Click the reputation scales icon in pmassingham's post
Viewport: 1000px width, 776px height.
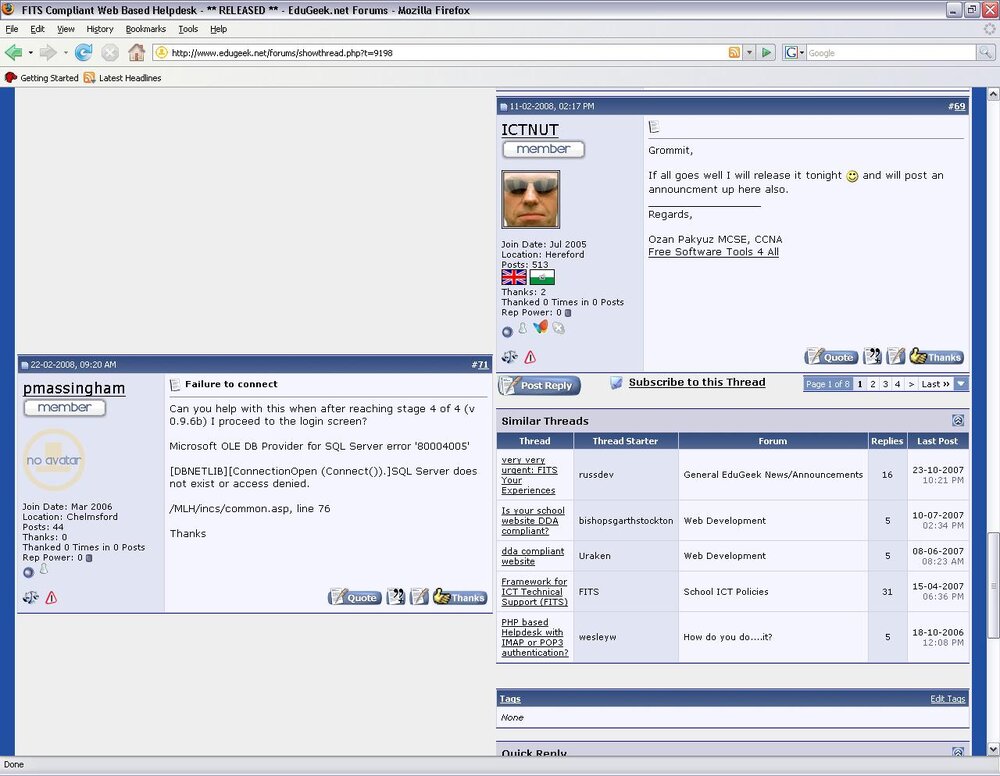(x=31, y=597)
